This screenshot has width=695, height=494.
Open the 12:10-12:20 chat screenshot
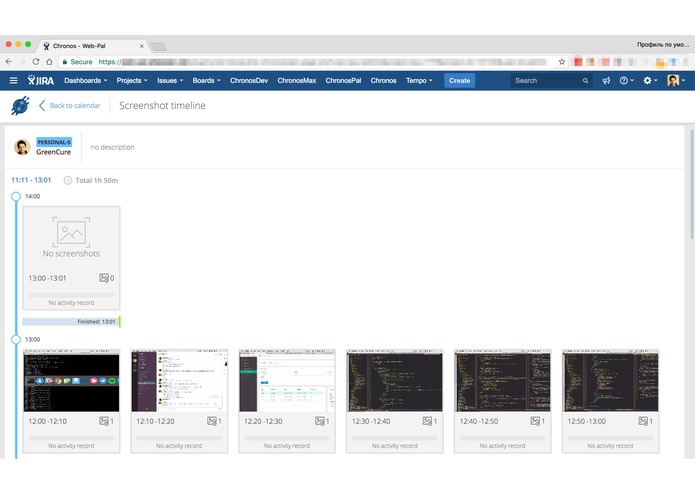click(x=179, y=381)
